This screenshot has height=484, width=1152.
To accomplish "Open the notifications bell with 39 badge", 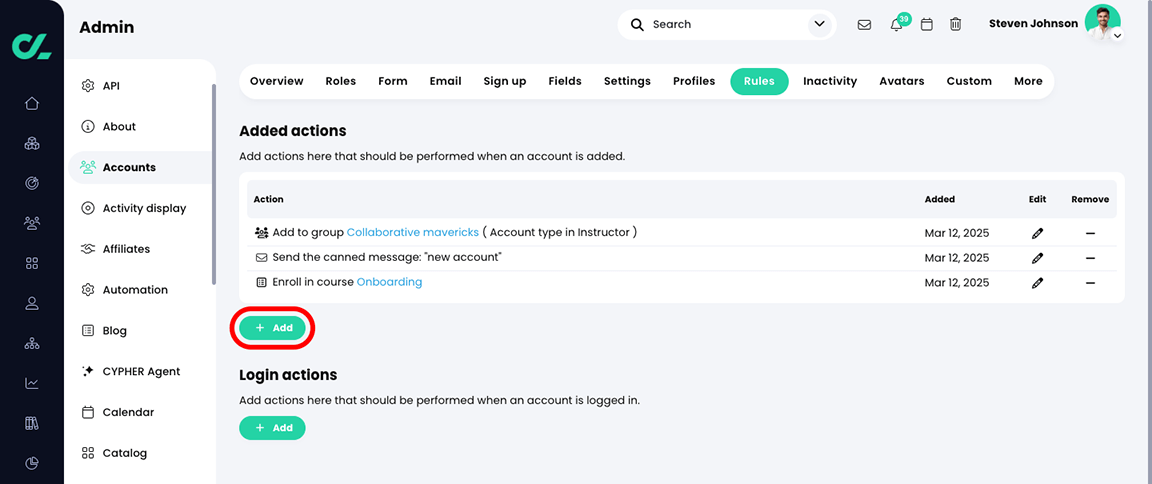I will pyautogui.click(x=898, y=23).
